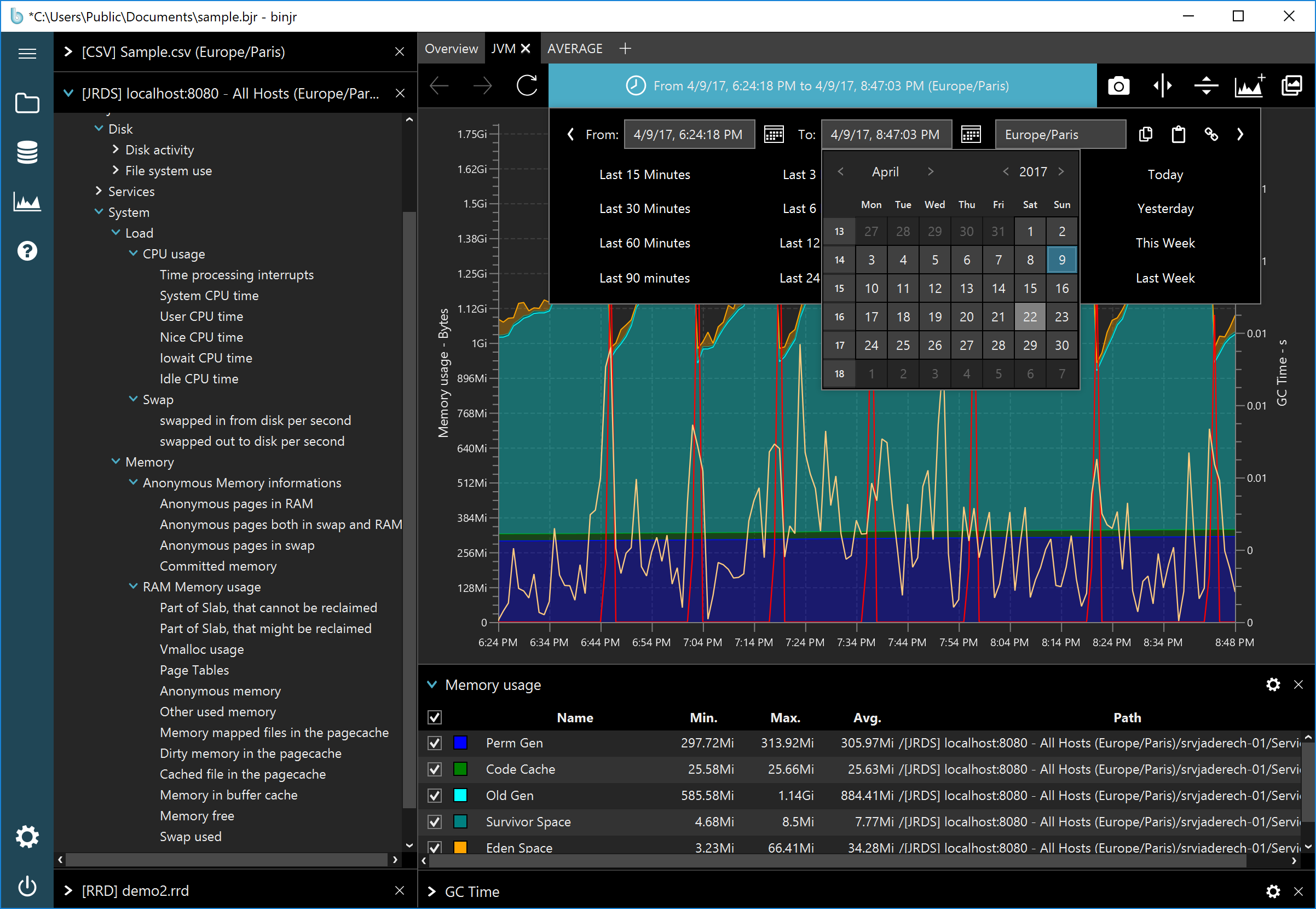The width and height of the screenshot is (1316, 909).
Task: Uncheck the Old Gen series
Action: pyautogui.click(x=435, y=795)
